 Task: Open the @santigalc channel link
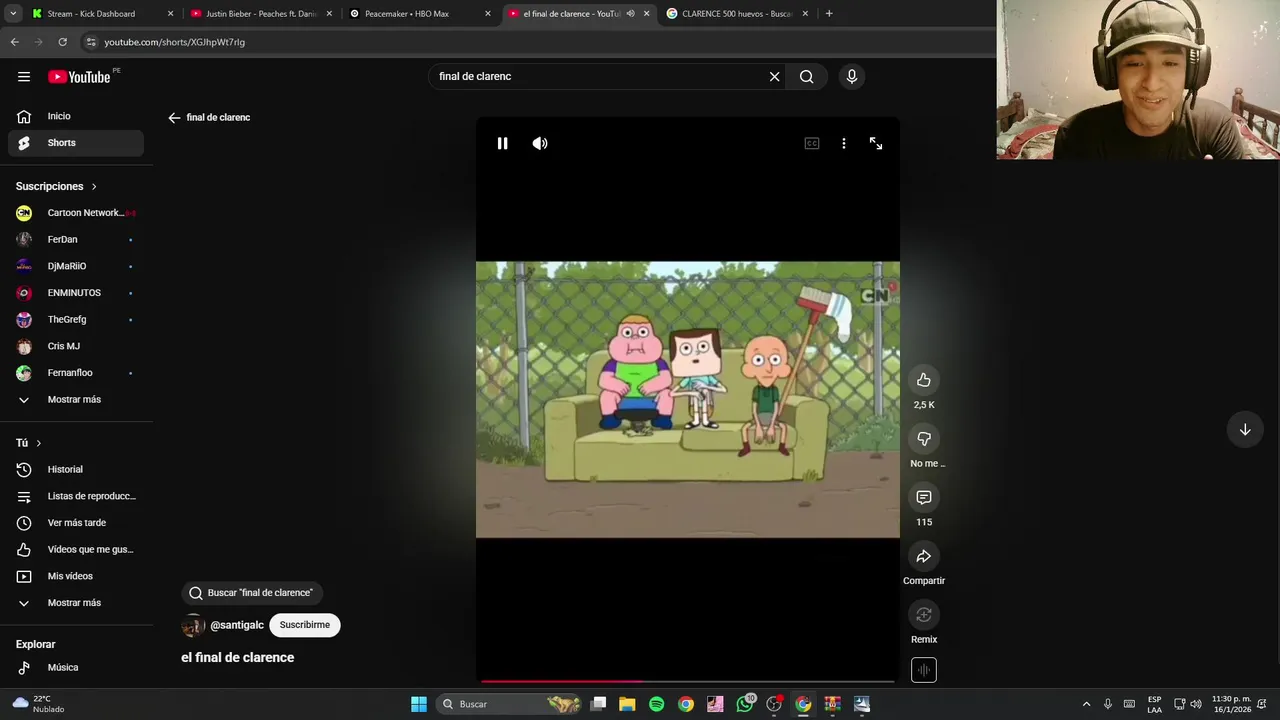pyautogui.click(x=237, y=625)
